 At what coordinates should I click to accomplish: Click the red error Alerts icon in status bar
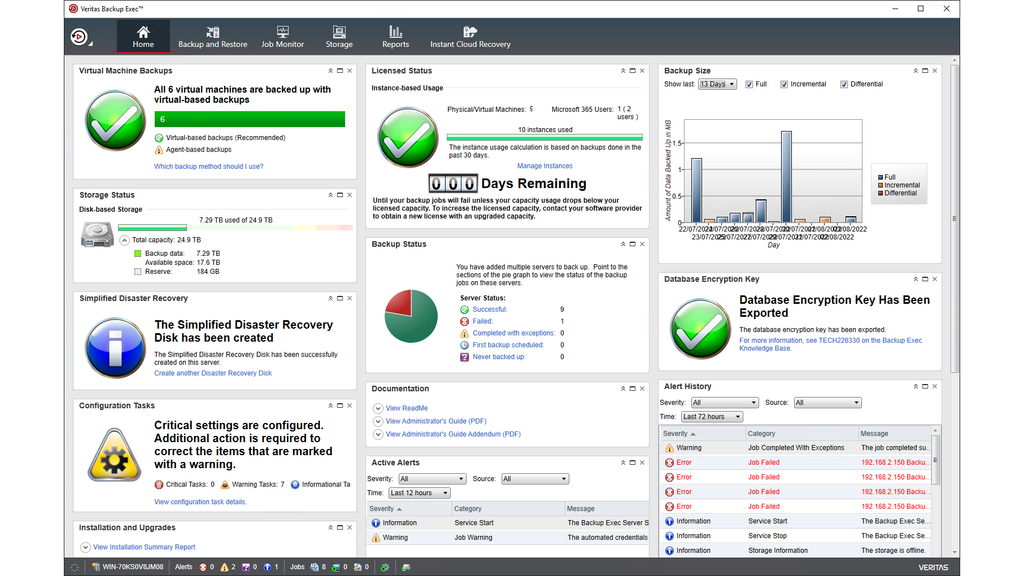(203, 567)
